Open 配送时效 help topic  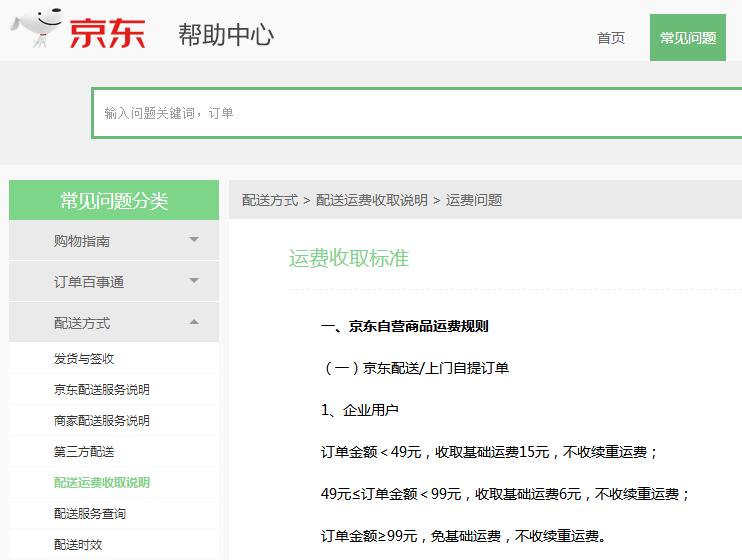point(78,544)
